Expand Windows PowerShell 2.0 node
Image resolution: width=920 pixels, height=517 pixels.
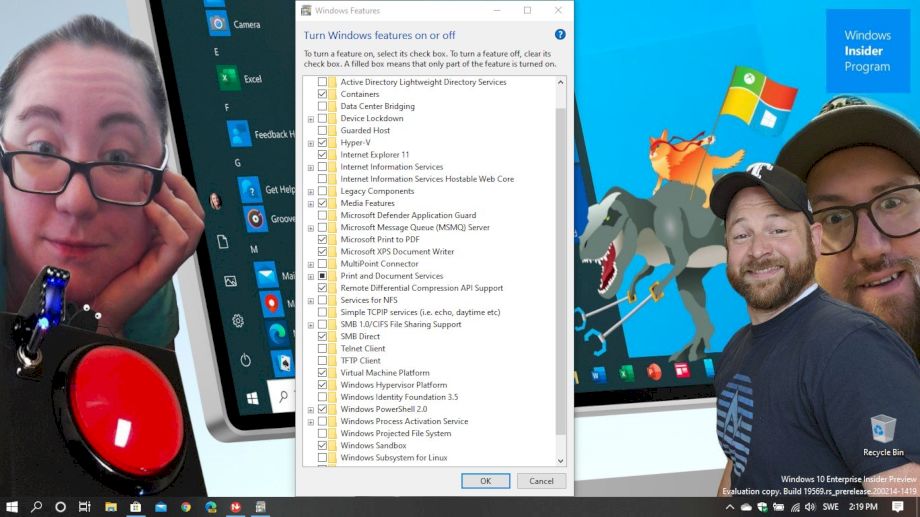(x=310, y=410)
